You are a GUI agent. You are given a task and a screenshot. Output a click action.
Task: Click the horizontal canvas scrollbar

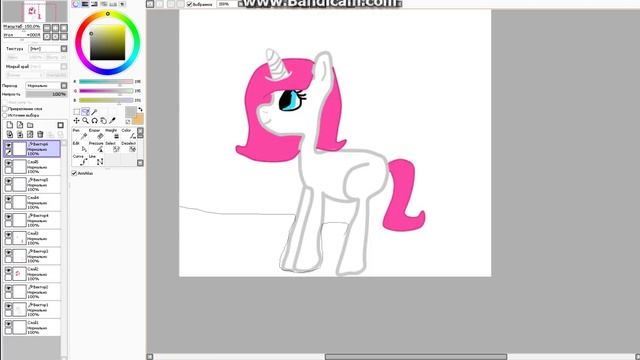(x=416, y=357)
